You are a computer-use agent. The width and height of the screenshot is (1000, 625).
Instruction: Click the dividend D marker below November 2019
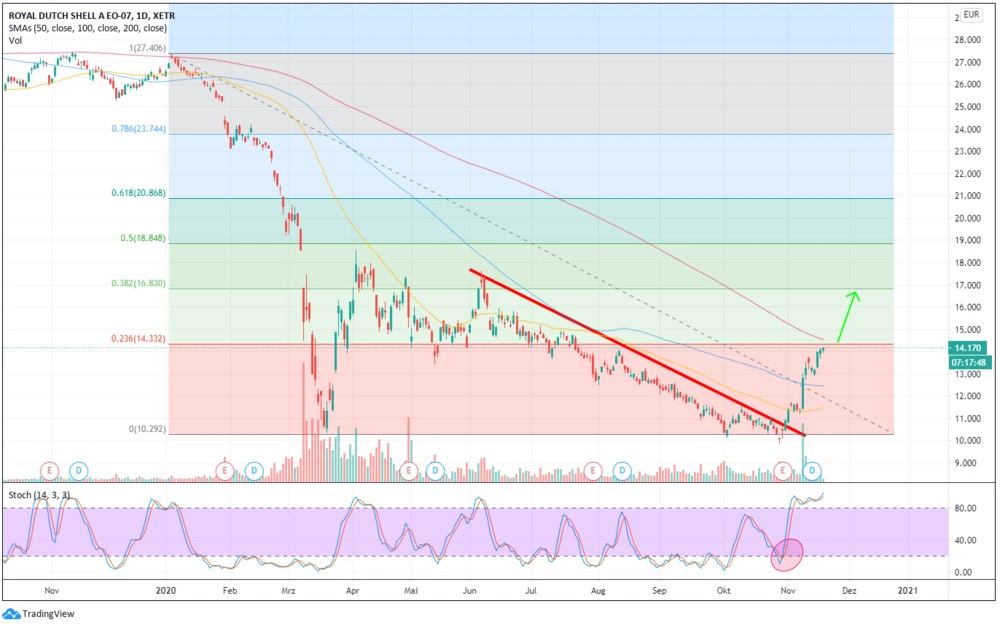pyautogui.click(x=78, y=471)
